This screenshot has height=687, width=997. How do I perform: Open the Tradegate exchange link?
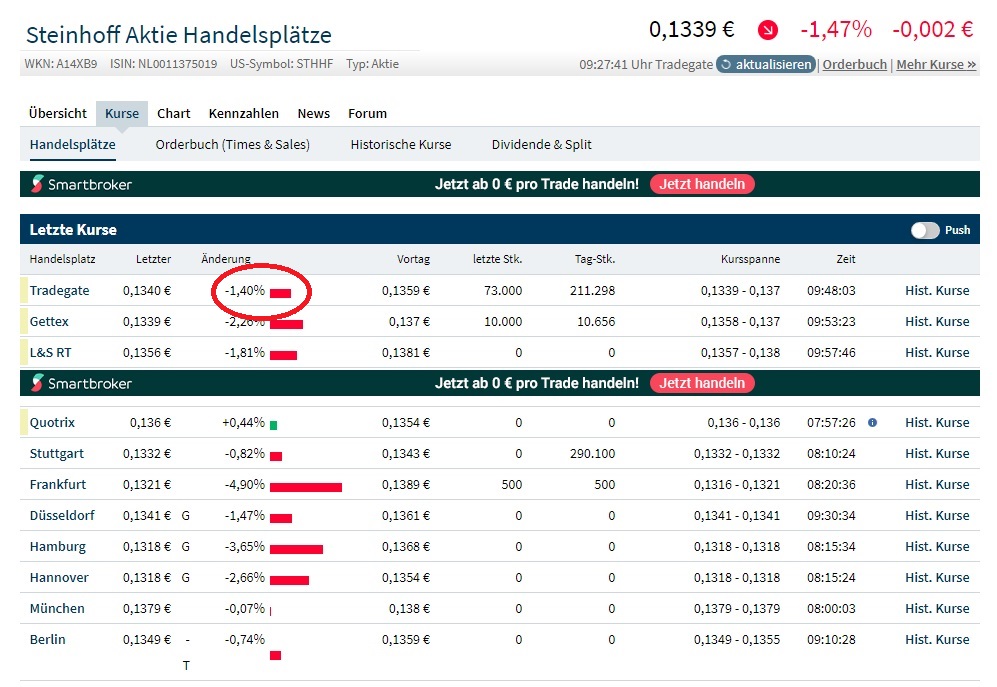coord(59,291)
